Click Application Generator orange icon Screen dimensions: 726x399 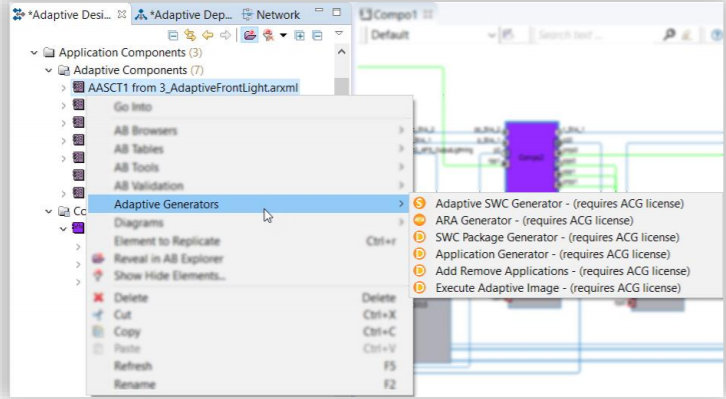(x=419, y=254)
